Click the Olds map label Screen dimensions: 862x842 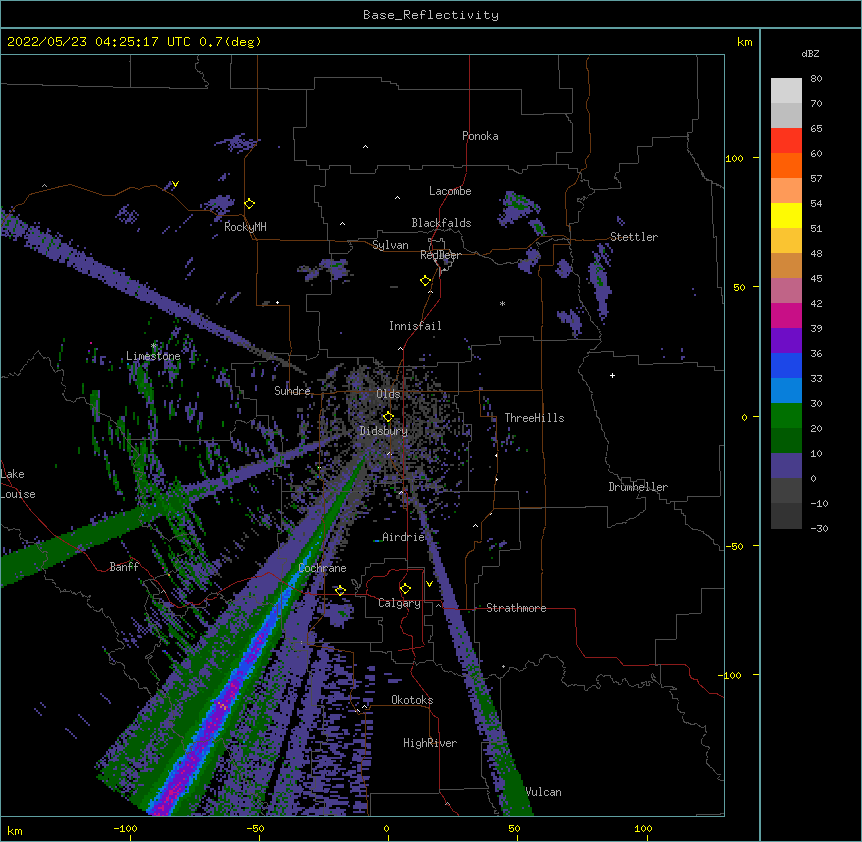tap(388, 394)
